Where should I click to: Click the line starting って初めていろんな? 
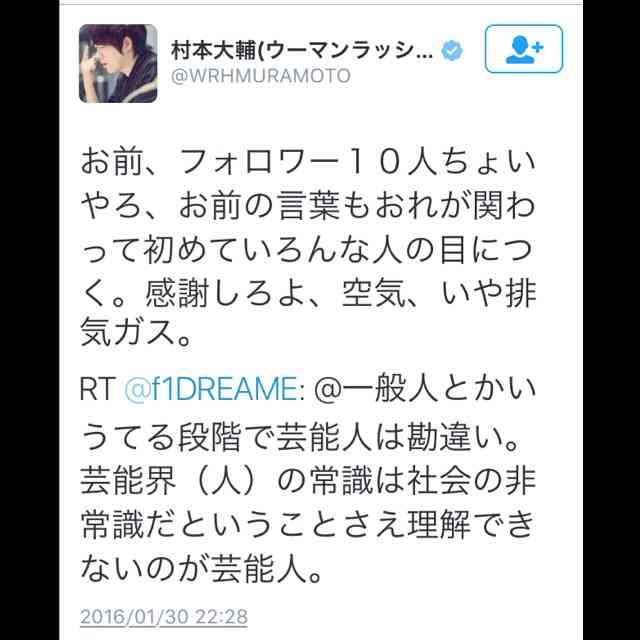308,249
